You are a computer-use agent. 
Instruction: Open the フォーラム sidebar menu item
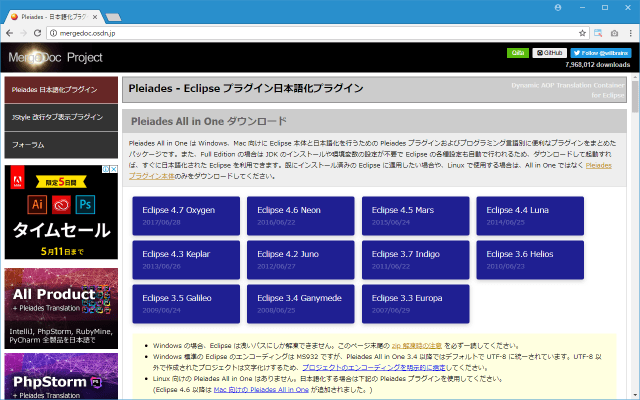(61, 145)
